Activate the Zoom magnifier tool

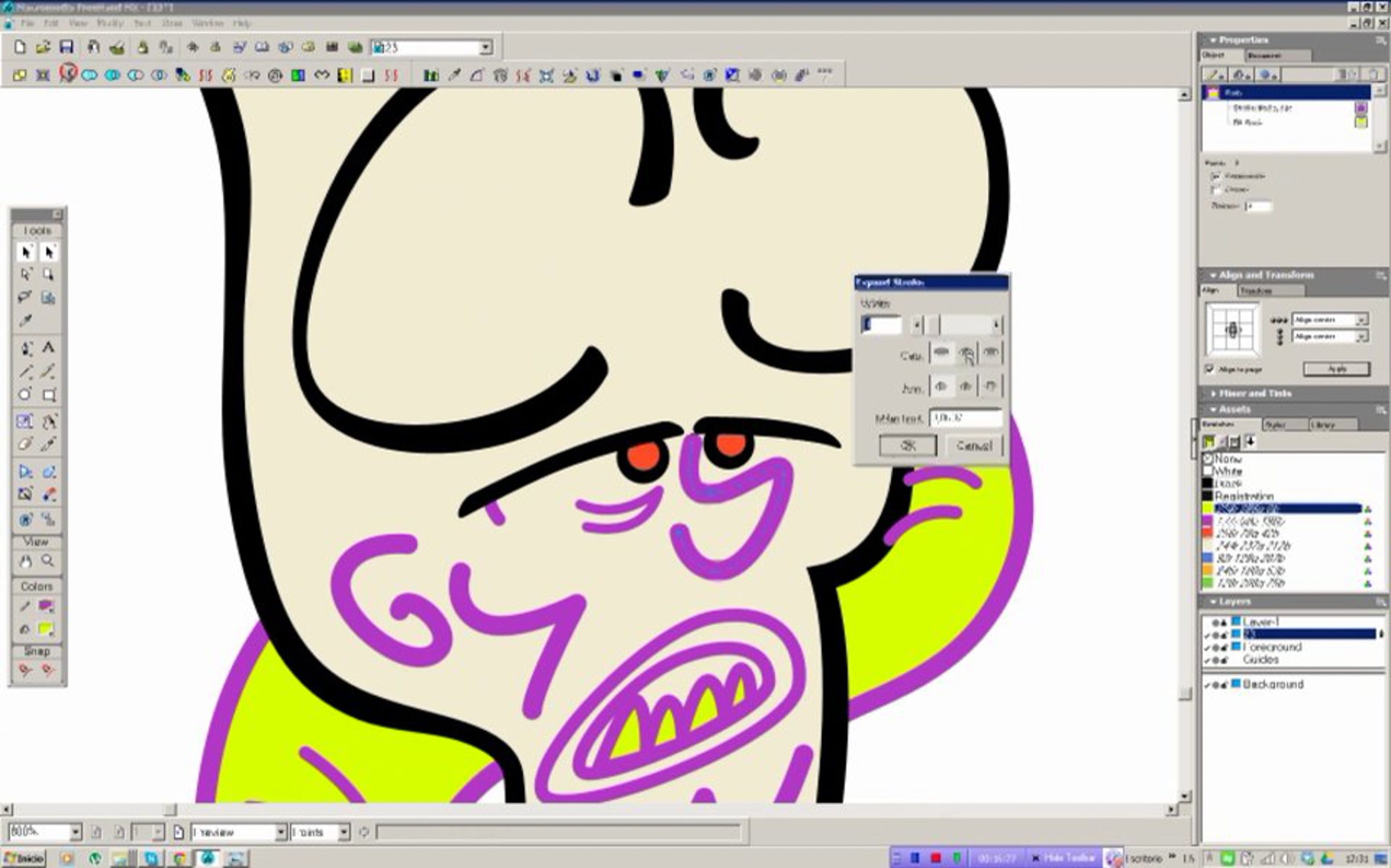tap(48, 561)
